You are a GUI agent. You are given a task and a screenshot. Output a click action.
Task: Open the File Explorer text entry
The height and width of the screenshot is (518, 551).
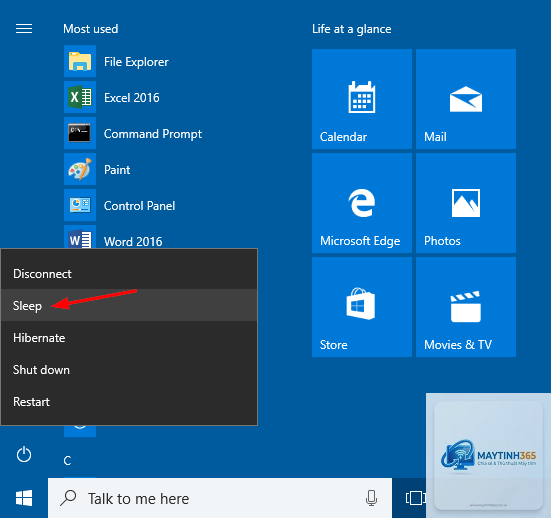coord(136,62)
